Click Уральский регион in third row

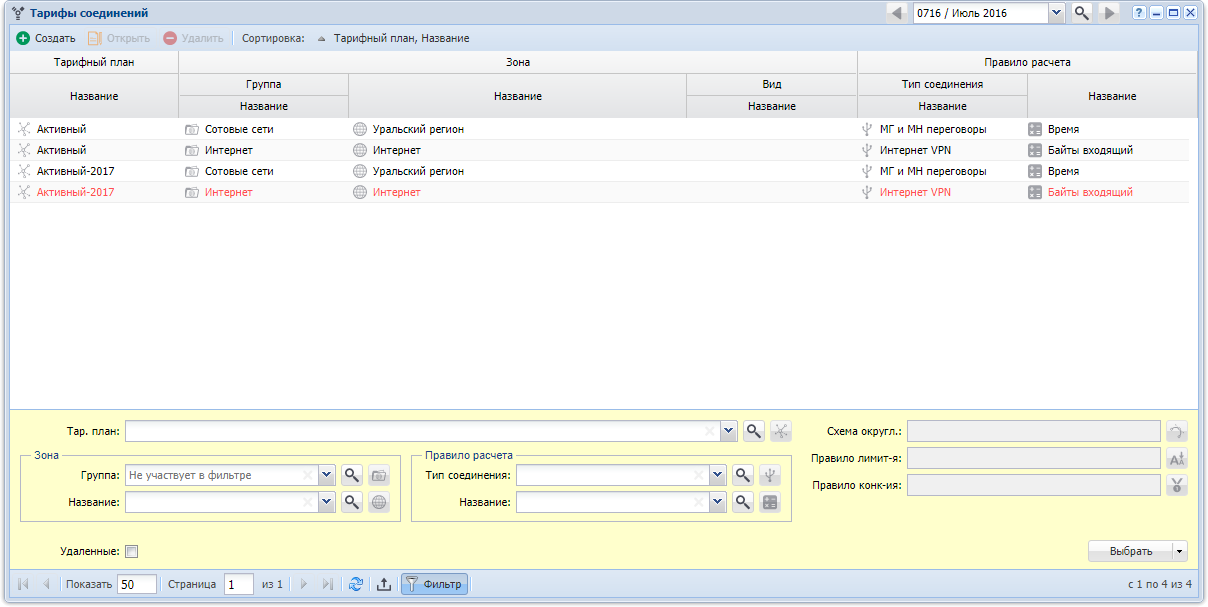[418, 171]
